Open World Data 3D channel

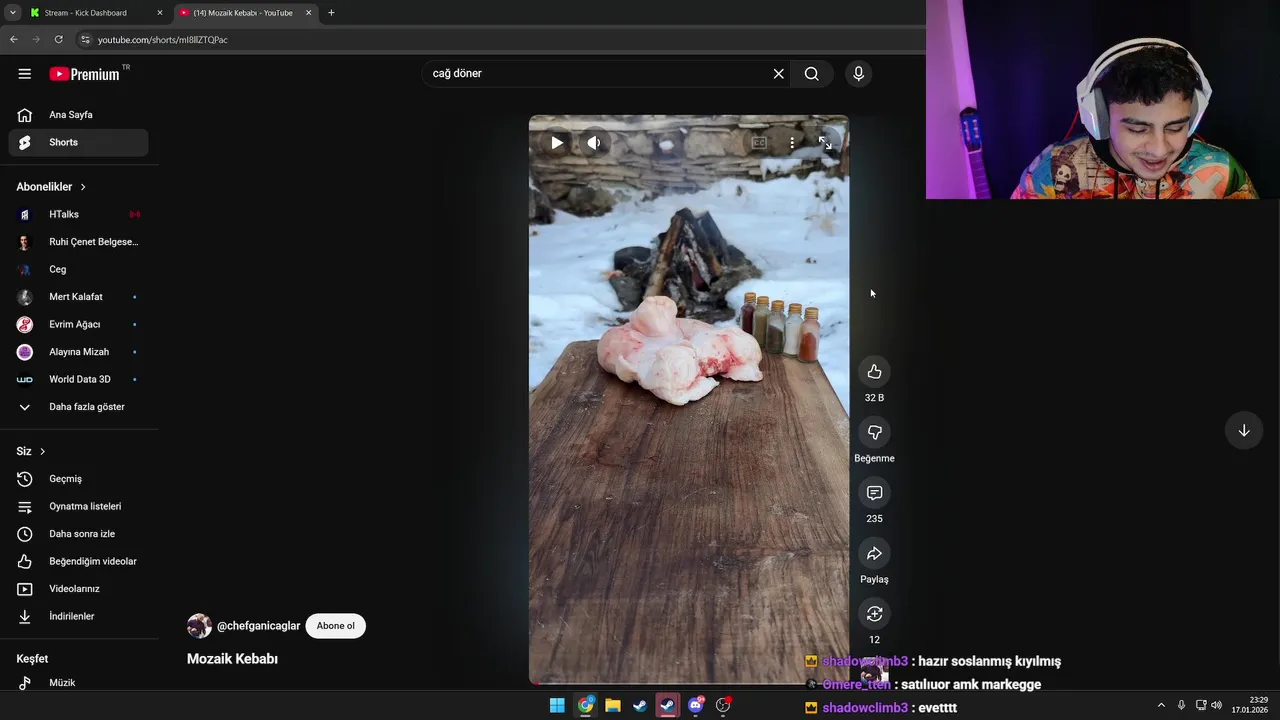click(x=78, y=379)
